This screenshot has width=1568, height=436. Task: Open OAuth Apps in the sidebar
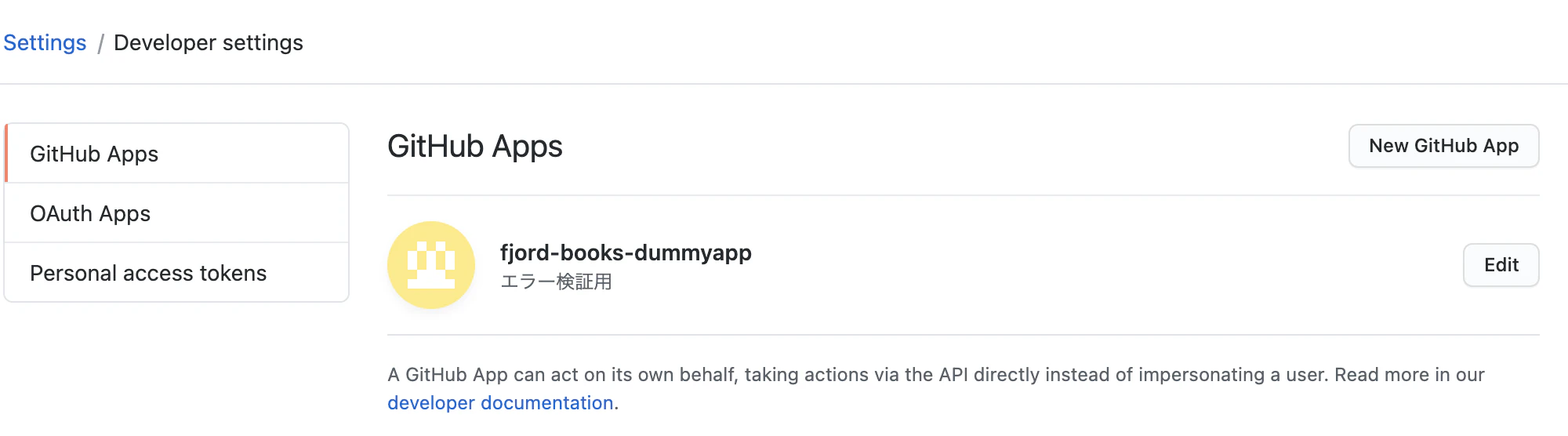176,213
